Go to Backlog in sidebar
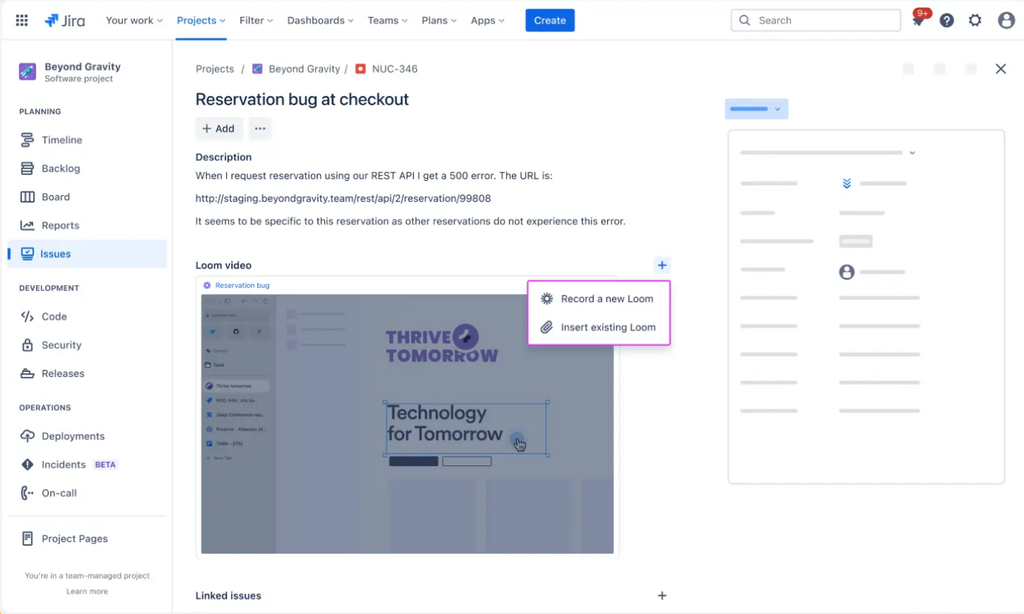 (60, 169)
